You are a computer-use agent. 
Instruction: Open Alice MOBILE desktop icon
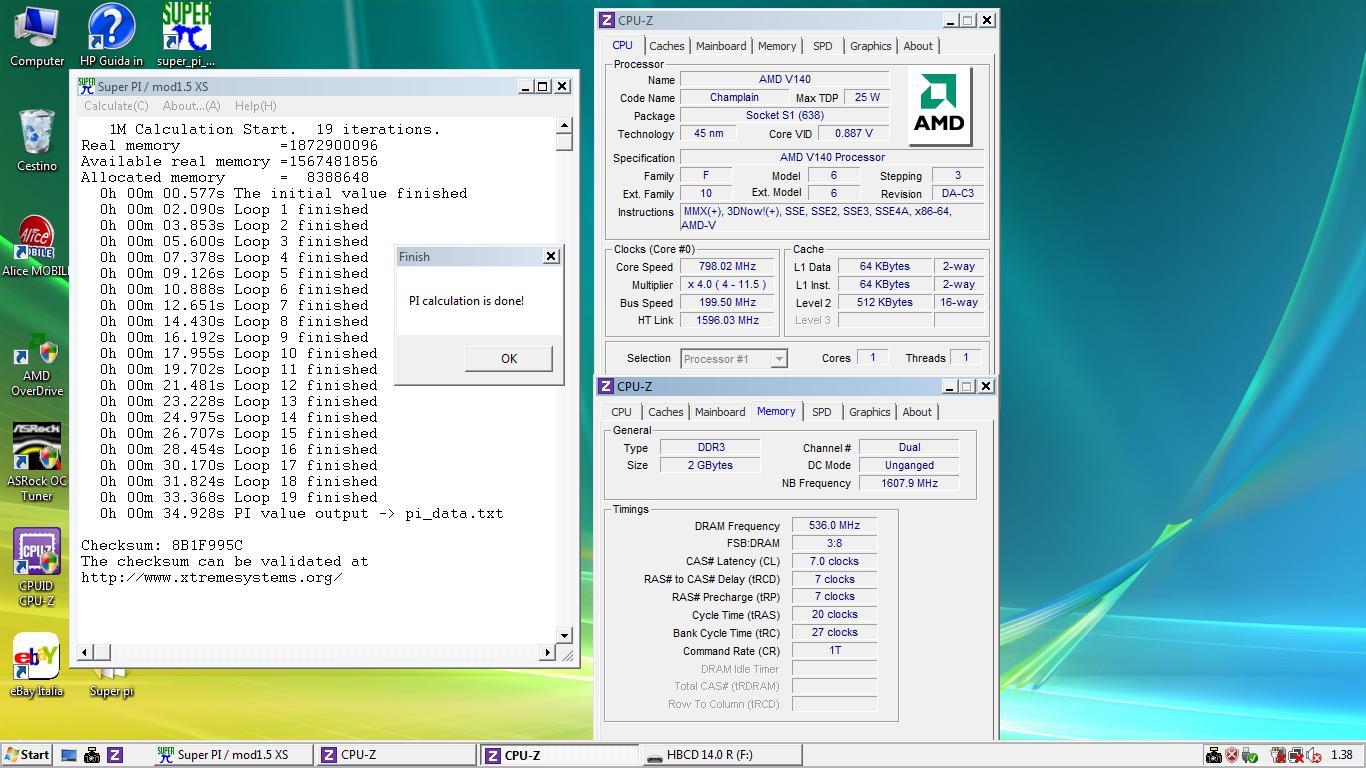point(37,246)
